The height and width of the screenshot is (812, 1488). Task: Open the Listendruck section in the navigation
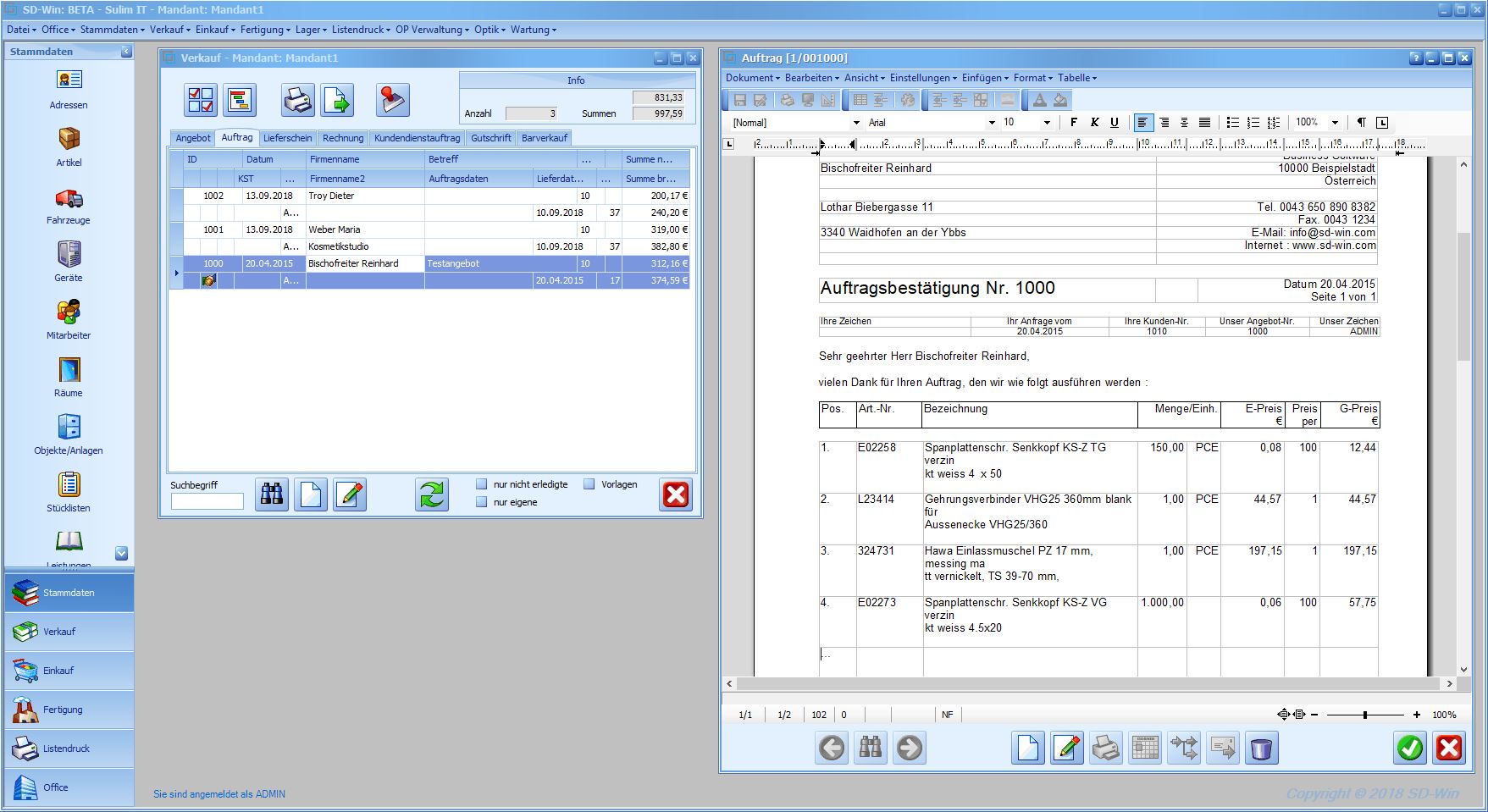point(69,748)
